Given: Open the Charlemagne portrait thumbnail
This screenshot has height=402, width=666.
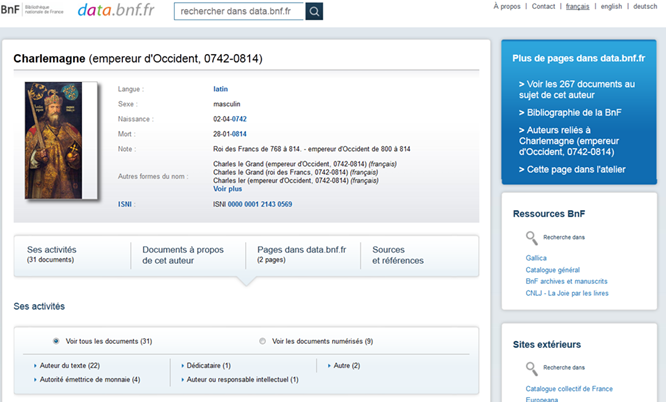Looking at the screenshot, I should (x=61, y=141).
